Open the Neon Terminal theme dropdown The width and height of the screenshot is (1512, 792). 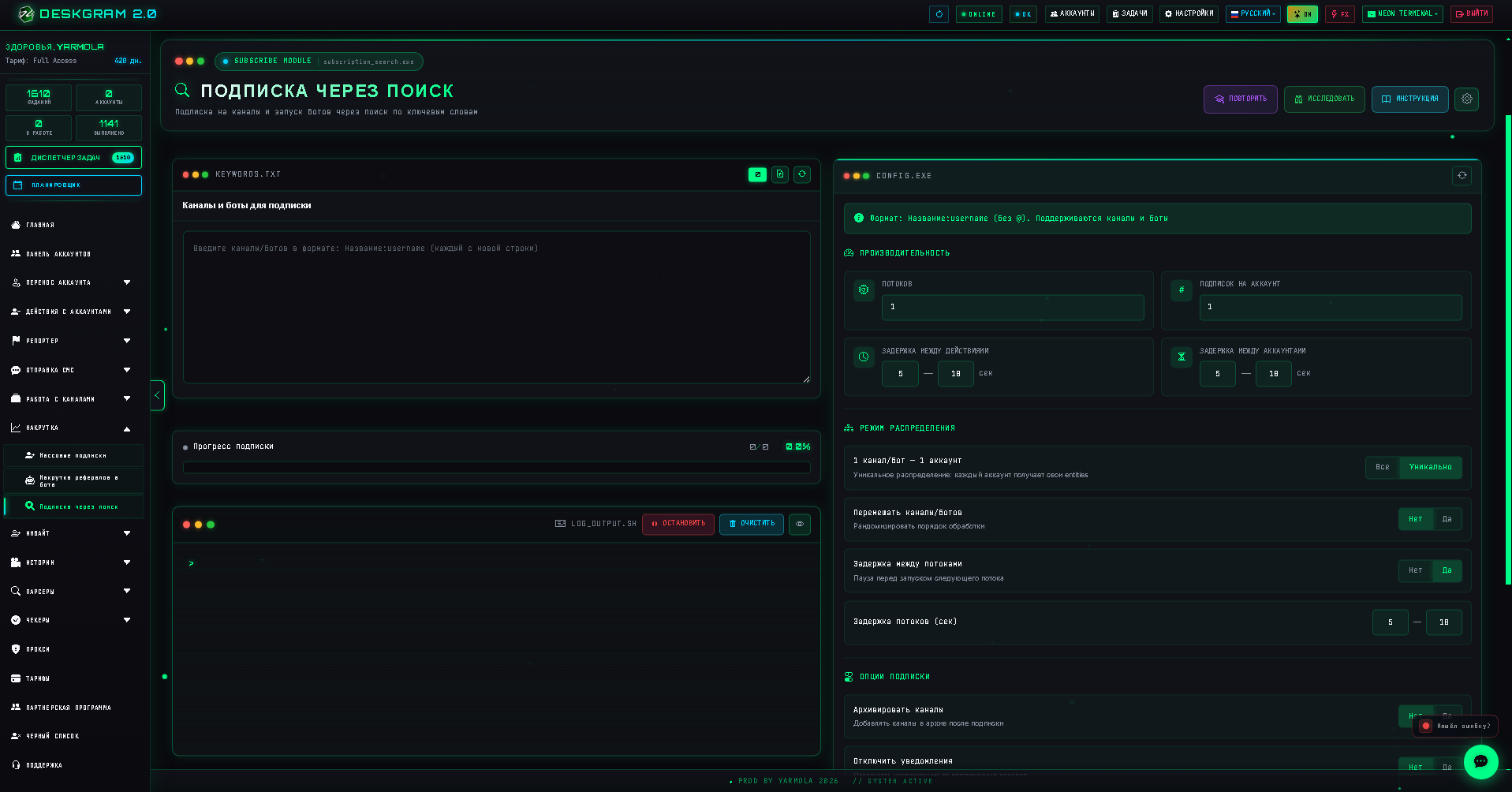pos(1402,14)
